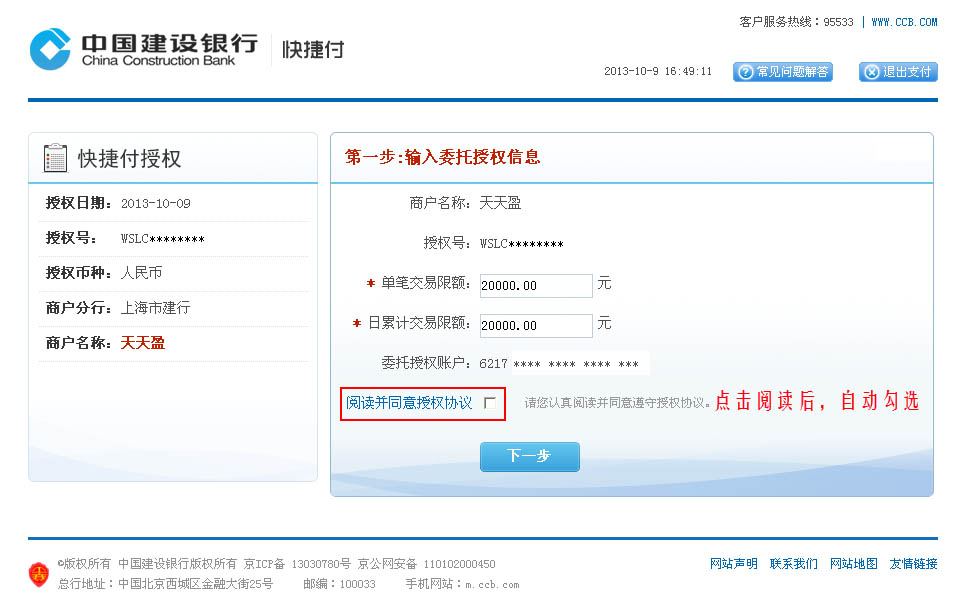Click the 客户服务热线：95533 text

(x=797, y=22)
